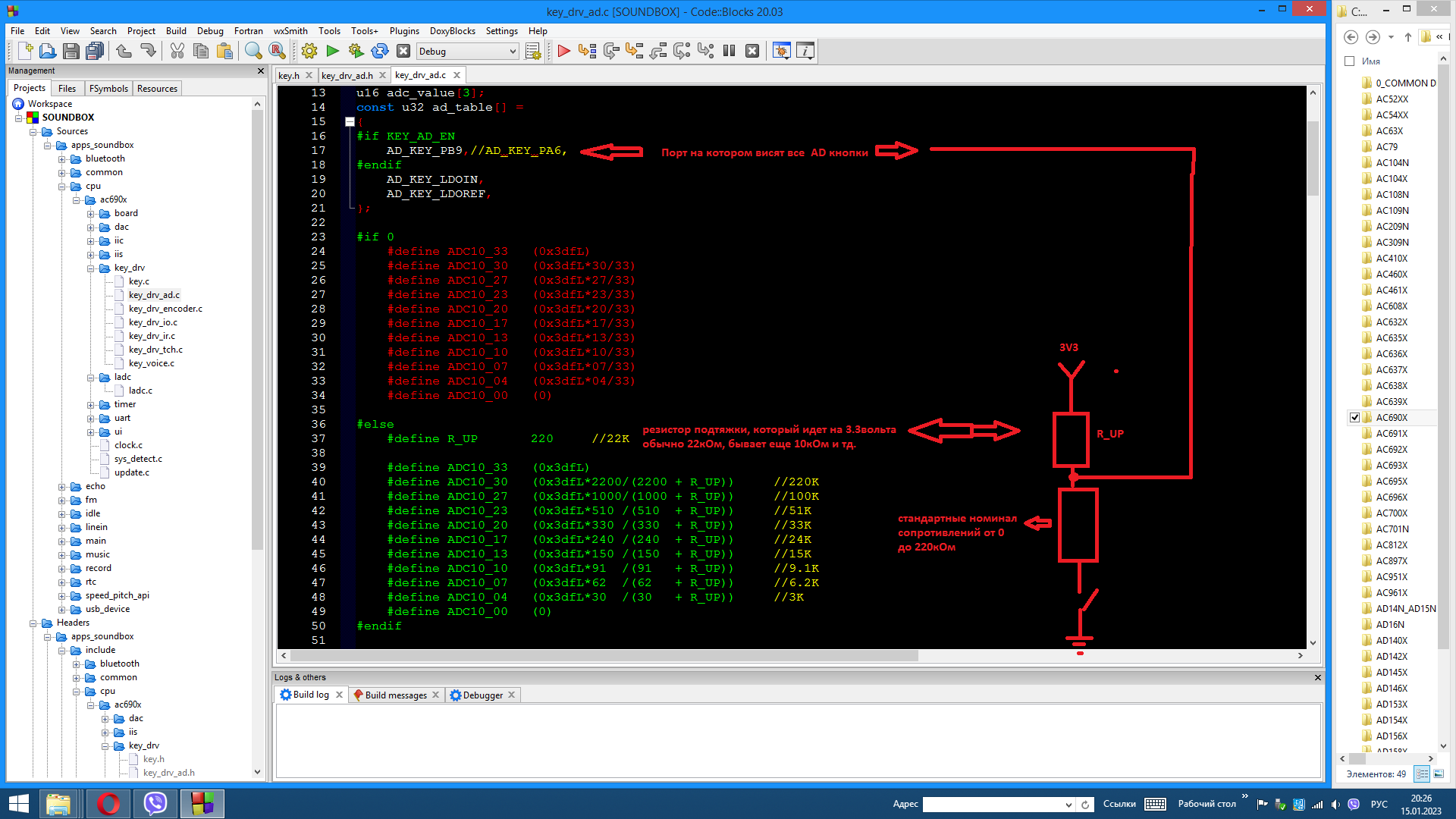This screenshot has height=819, width=1456.
Task: Click Build and run icon
Action: click(356, 51)
